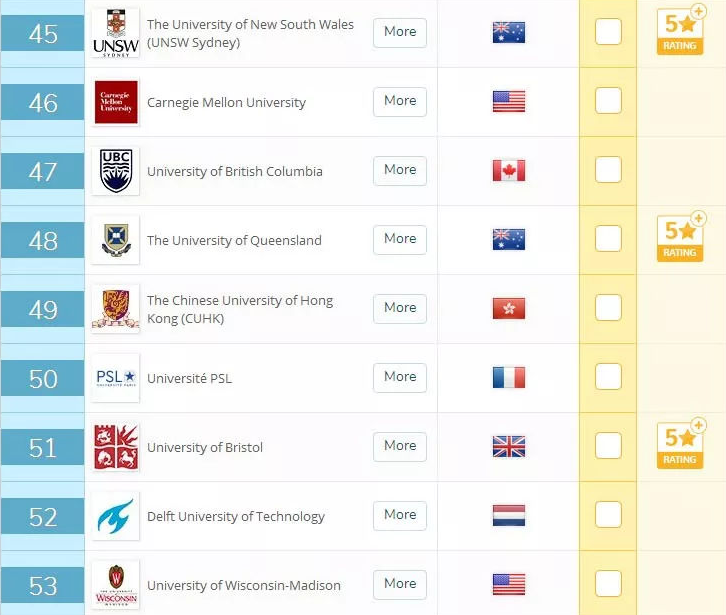Expand More for Delft University of Technology
This screenshot has width=726, height=615.
400,515
